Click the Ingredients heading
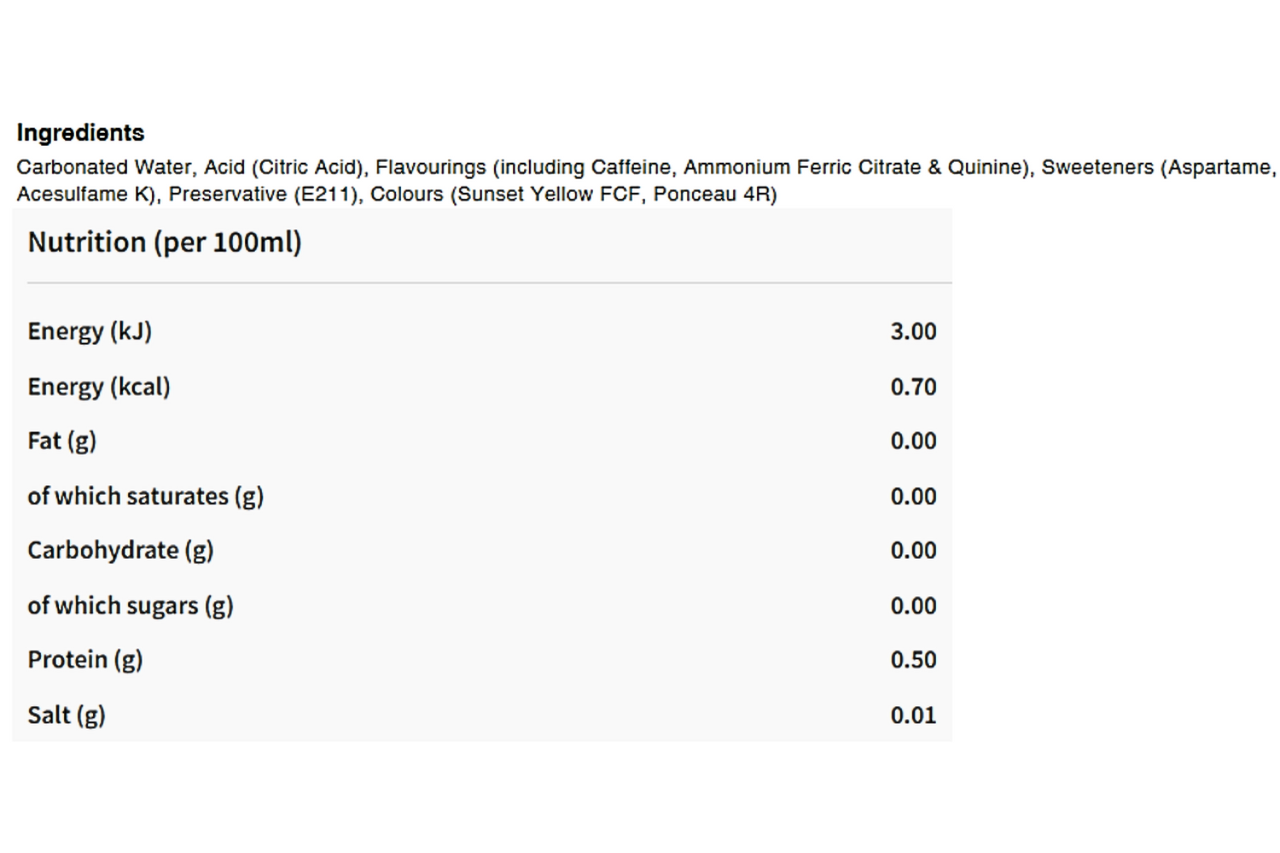This screenshot has width=1280, height=853. (80, 133)
